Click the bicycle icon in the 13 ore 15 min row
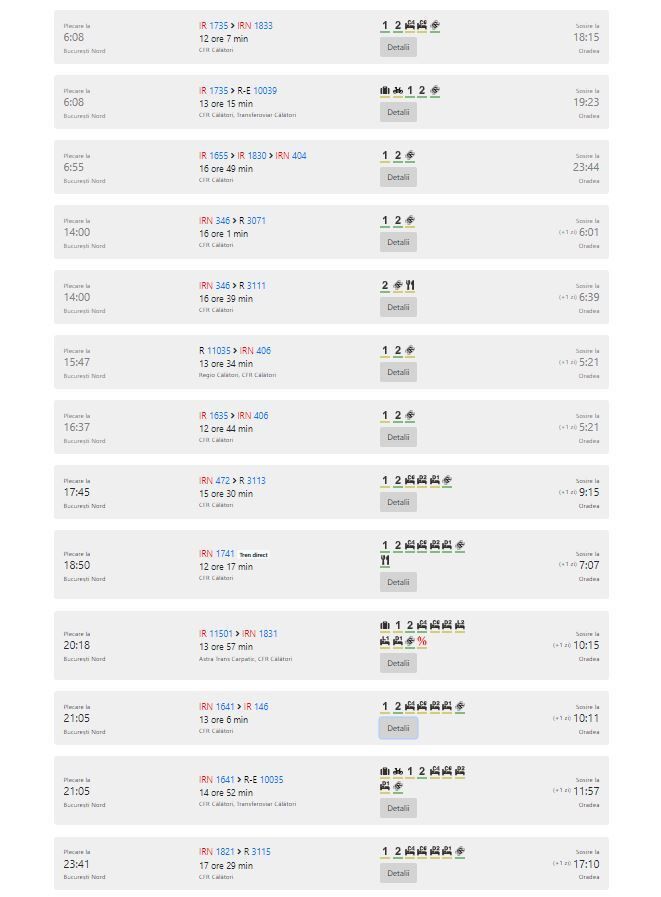This screenshot has width=661, height=897. [398, 90]
